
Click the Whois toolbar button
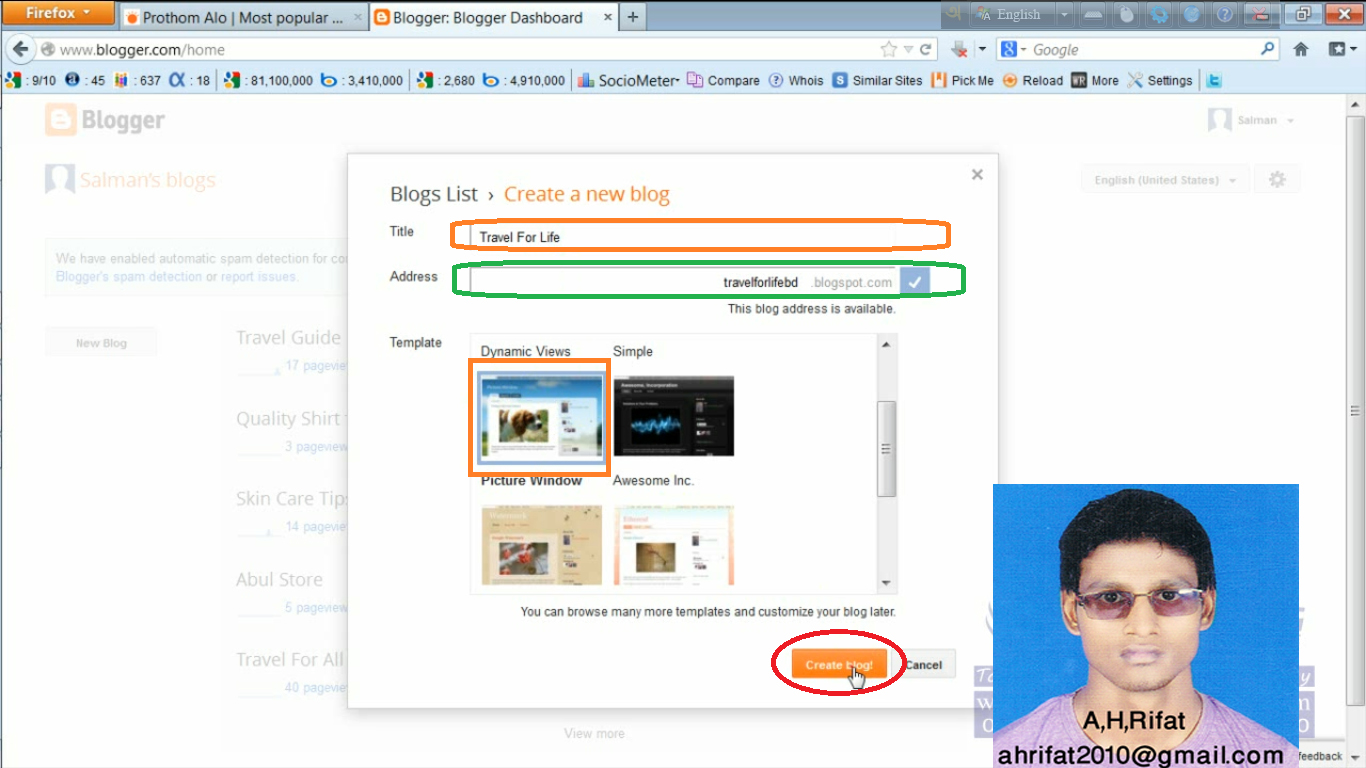796,80
